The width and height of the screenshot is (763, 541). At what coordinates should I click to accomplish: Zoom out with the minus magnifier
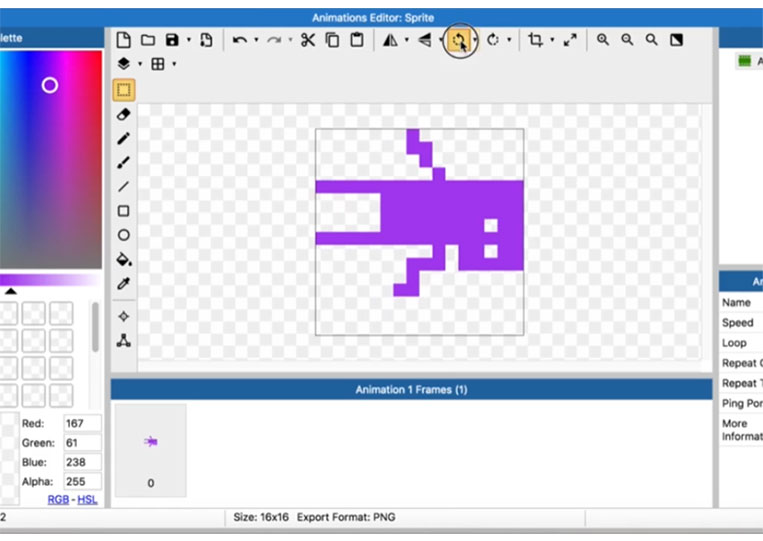[627, 40]
